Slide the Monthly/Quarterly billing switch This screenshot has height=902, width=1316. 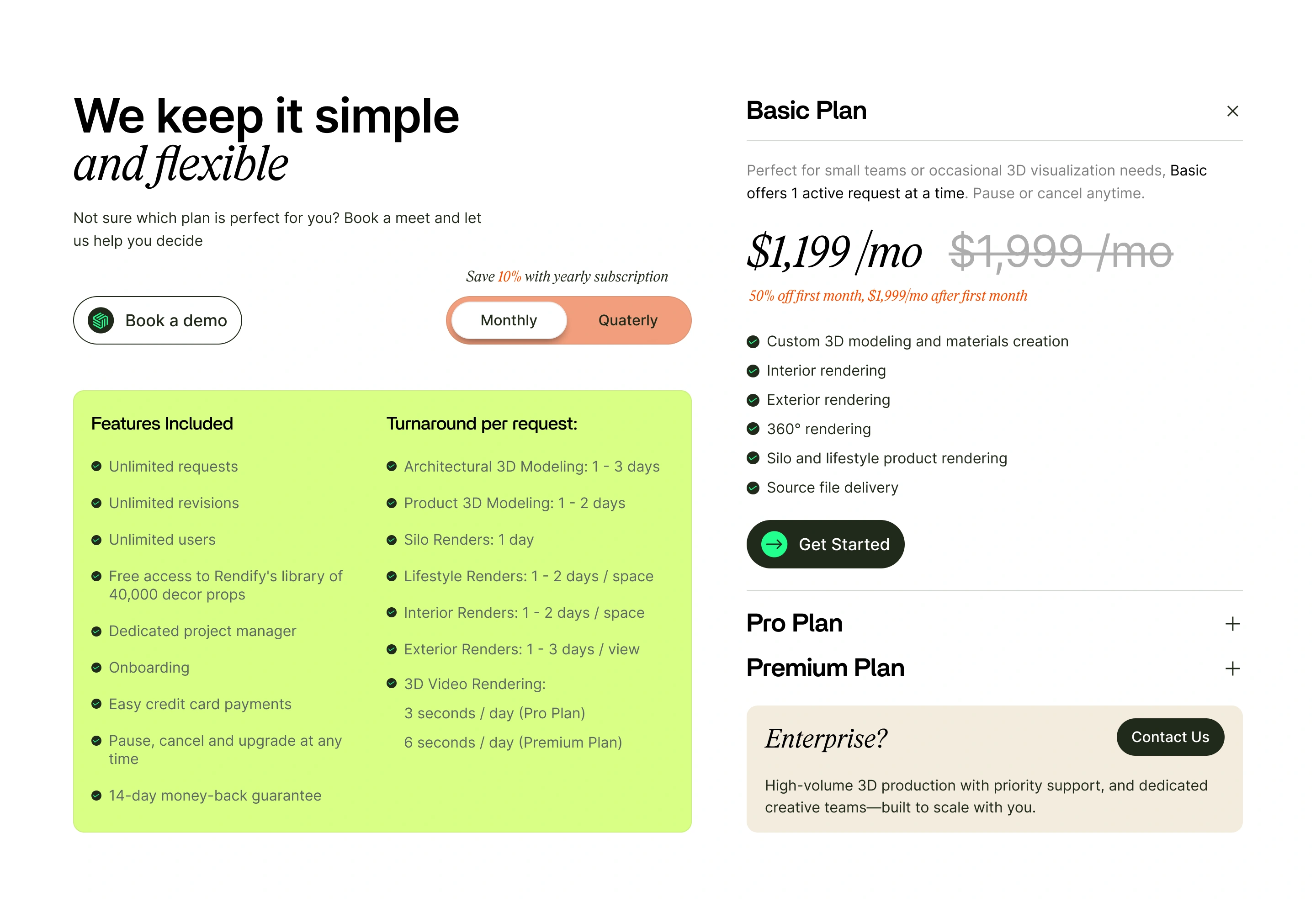click(x=569, y=320)
